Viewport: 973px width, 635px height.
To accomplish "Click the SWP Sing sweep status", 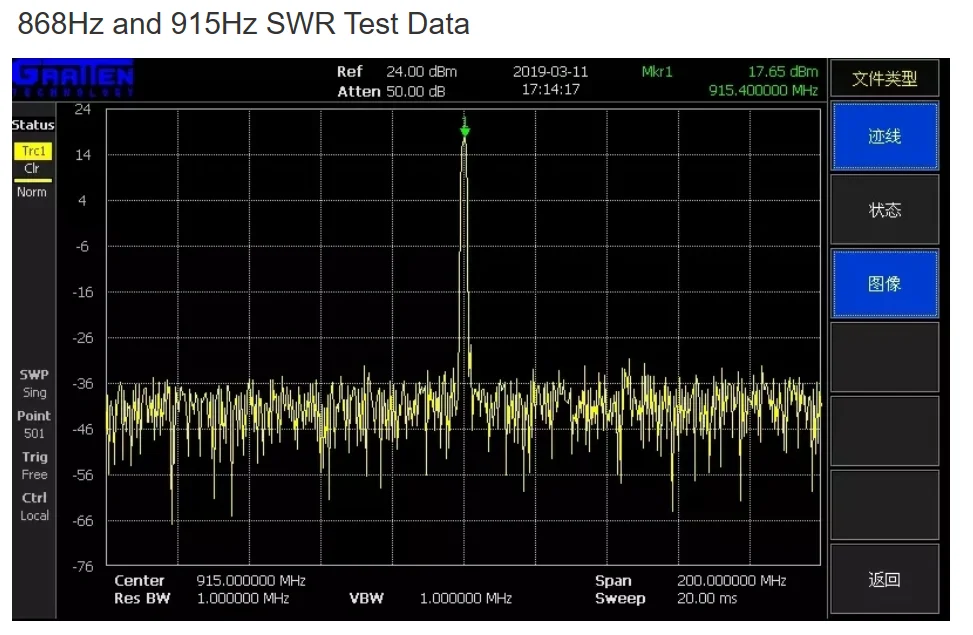I will 34,384.
